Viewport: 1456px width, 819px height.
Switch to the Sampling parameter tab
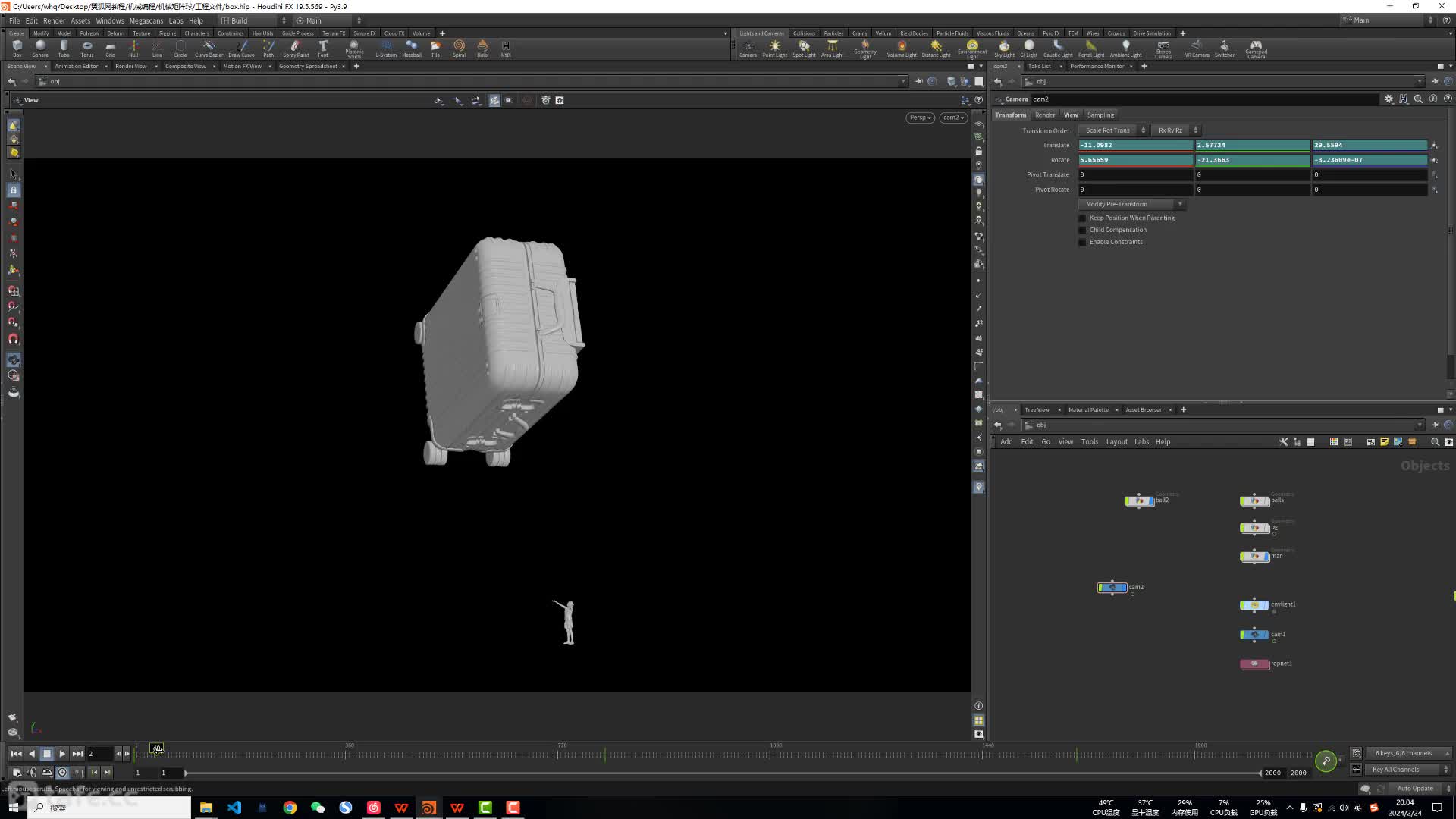point(1100,115)
